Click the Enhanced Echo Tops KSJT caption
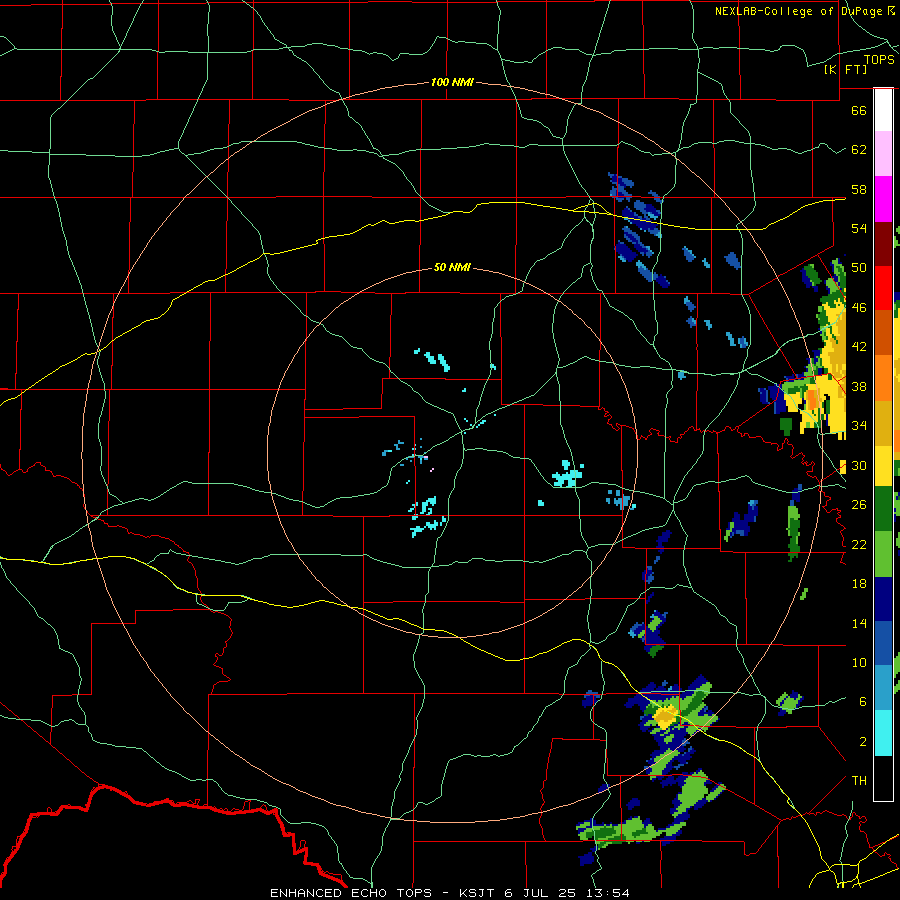The image size is (900, 900). coord(449,893)
